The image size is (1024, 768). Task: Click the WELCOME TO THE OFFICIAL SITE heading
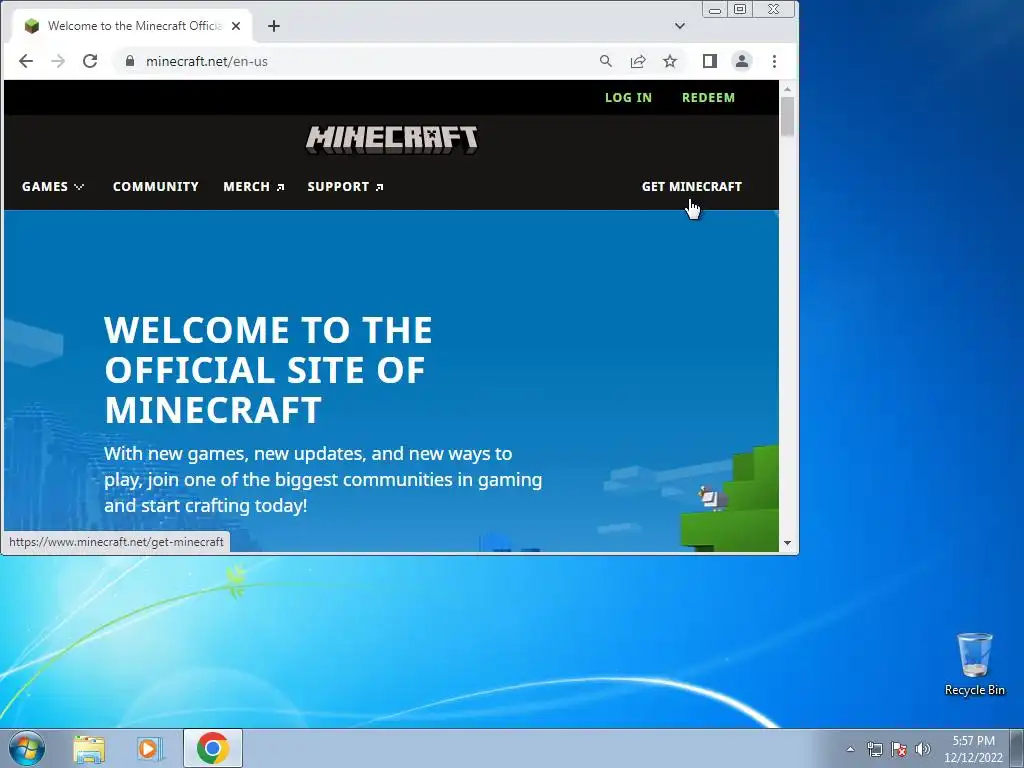pos(268,370)
